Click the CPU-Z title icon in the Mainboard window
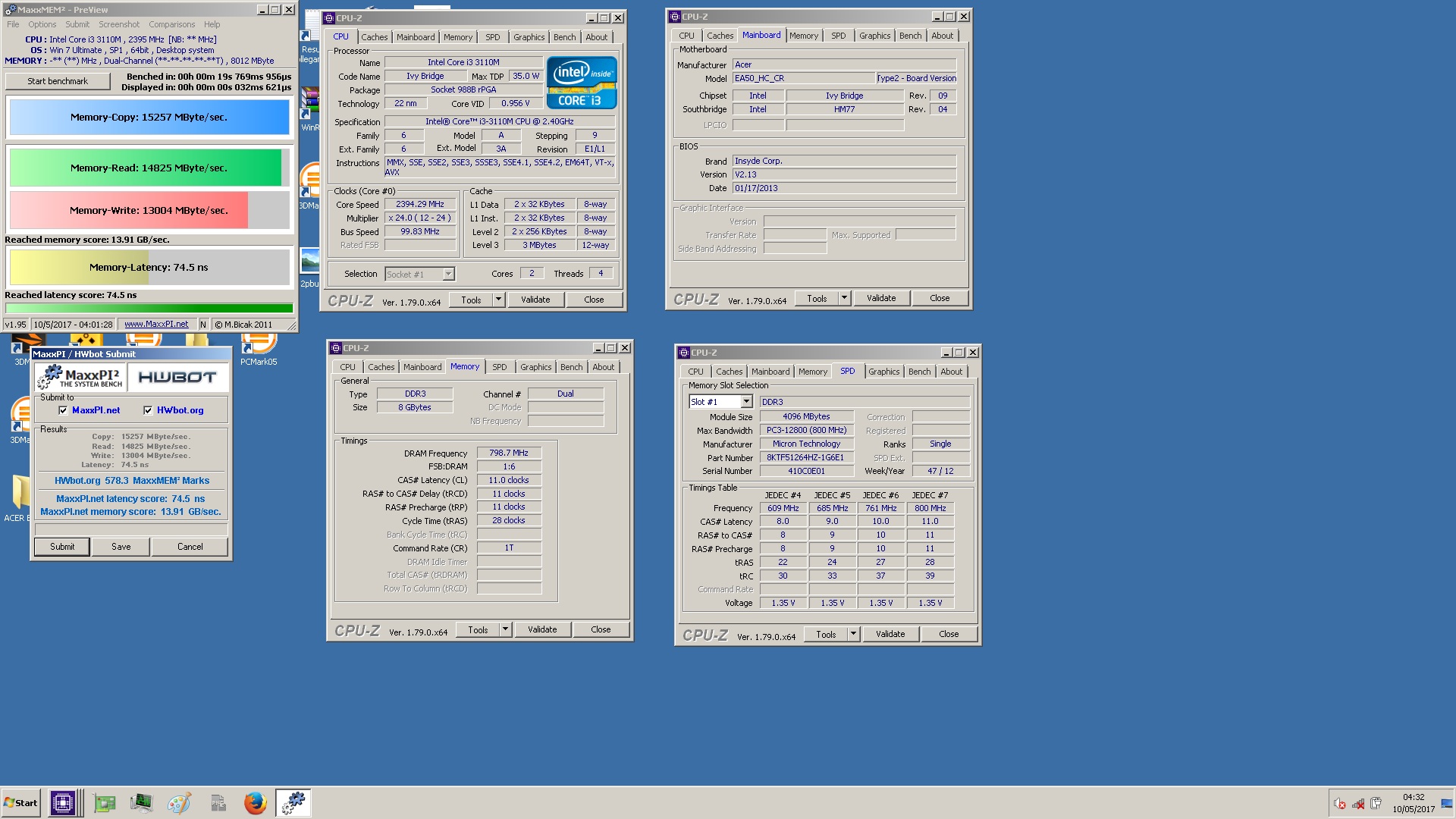This screenshot has width=1456, height=819. click(675, 17)
